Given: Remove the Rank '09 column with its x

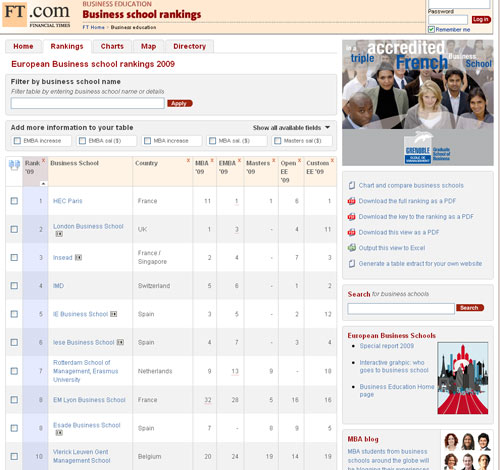Looking at the screenshot, I should pyautogui.click(x=43, y=160).
